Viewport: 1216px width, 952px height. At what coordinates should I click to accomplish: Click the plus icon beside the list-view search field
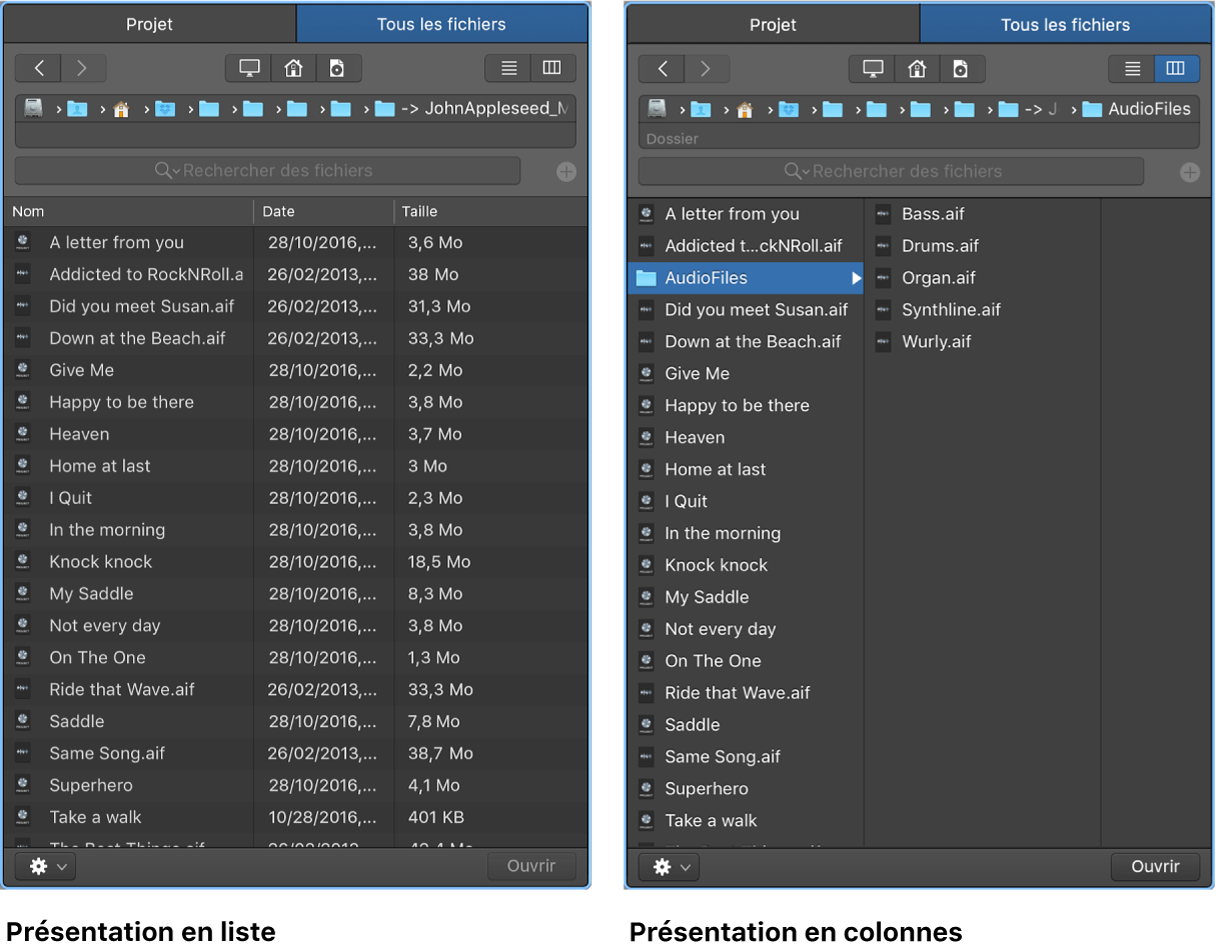(566, 172)
